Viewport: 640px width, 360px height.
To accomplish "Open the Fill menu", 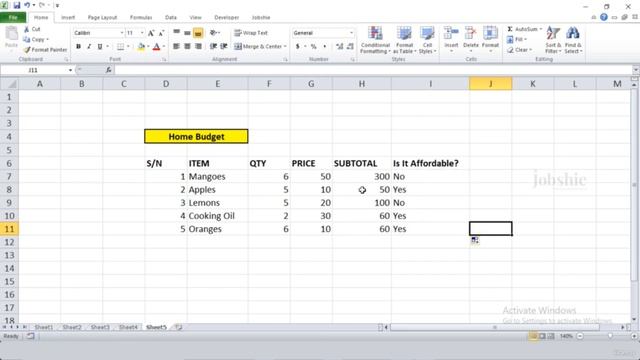I will pyautogui.click(x=517, y=39).
